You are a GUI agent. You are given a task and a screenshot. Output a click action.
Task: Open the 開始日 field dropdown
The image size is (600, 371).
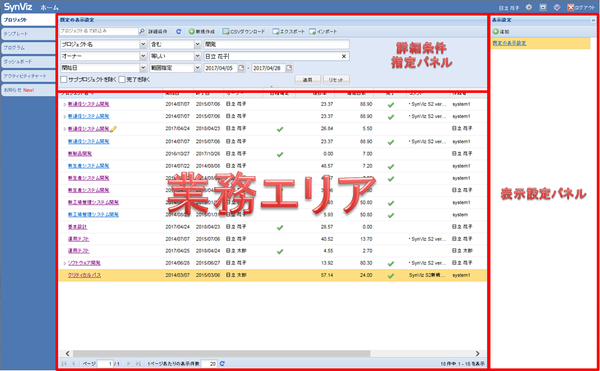click(143, 68)
